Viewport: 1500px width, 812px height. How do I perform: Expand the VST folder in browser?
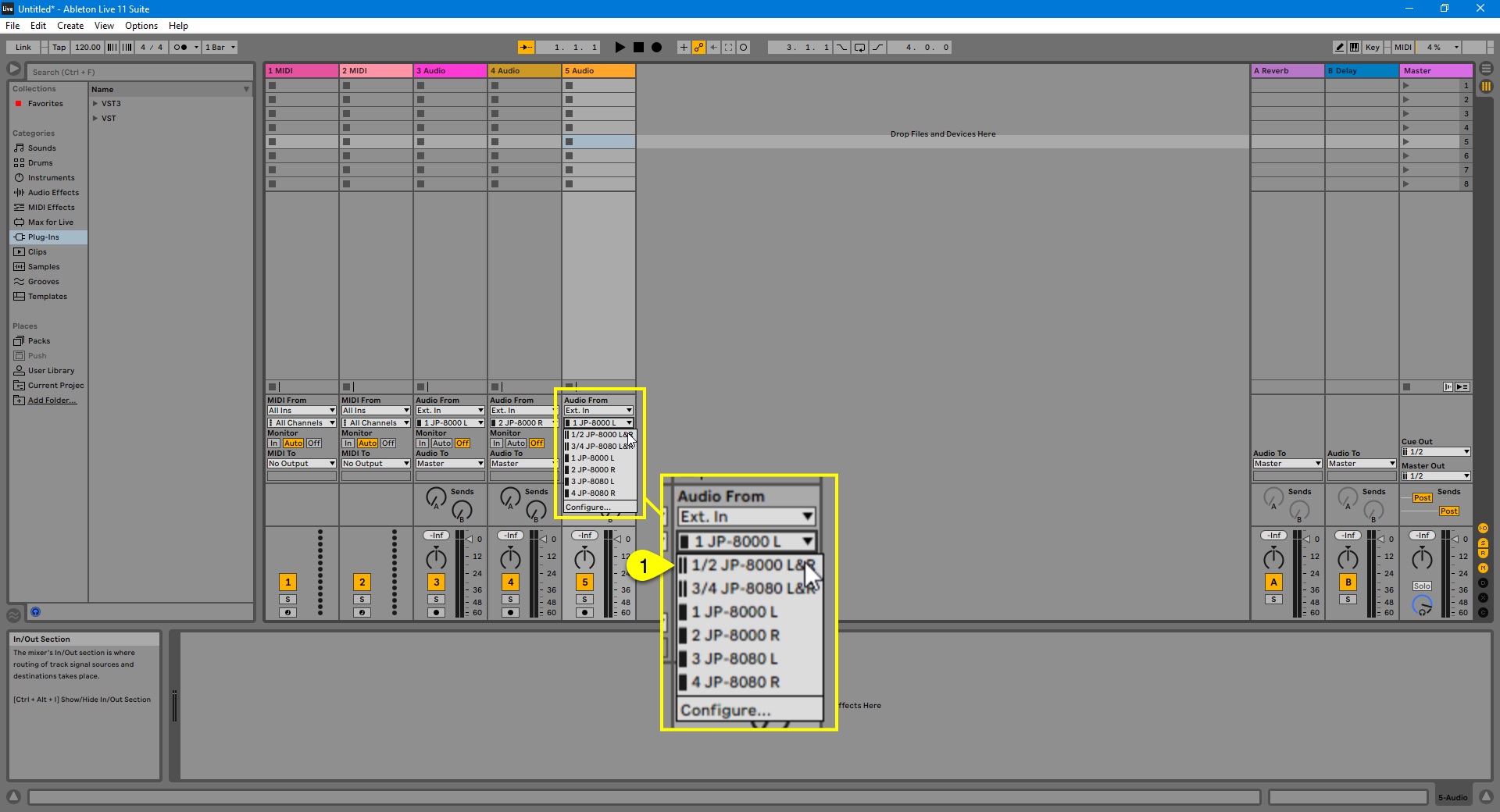pos(95,119)
